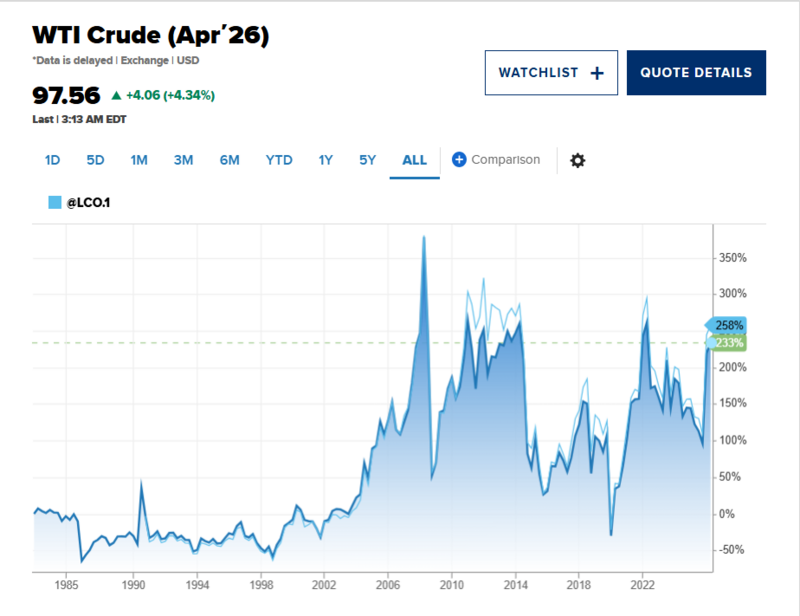Image resolution: width=800 pixels, height=616 pixels.
Task: Select the 1D time range
Action: click(53, 160)
